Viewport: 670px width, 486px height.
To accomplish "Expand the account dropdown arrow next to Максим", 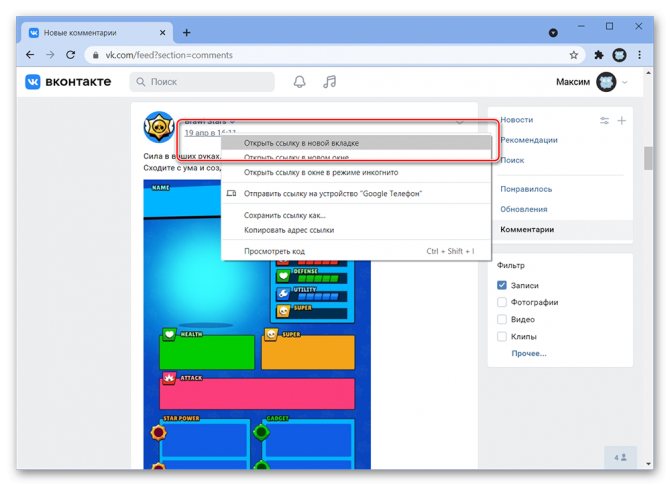I will coord(625,82).
